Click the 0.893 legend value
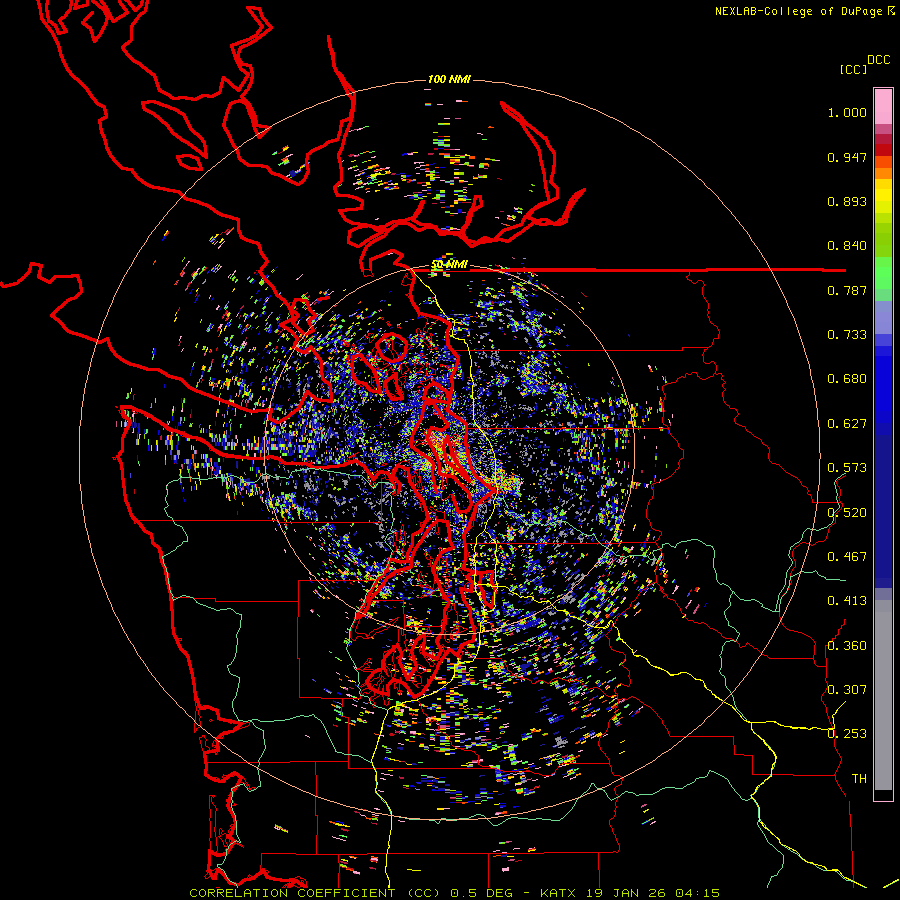The width and height of the screenshot is (900, 900). pos(847,201)
